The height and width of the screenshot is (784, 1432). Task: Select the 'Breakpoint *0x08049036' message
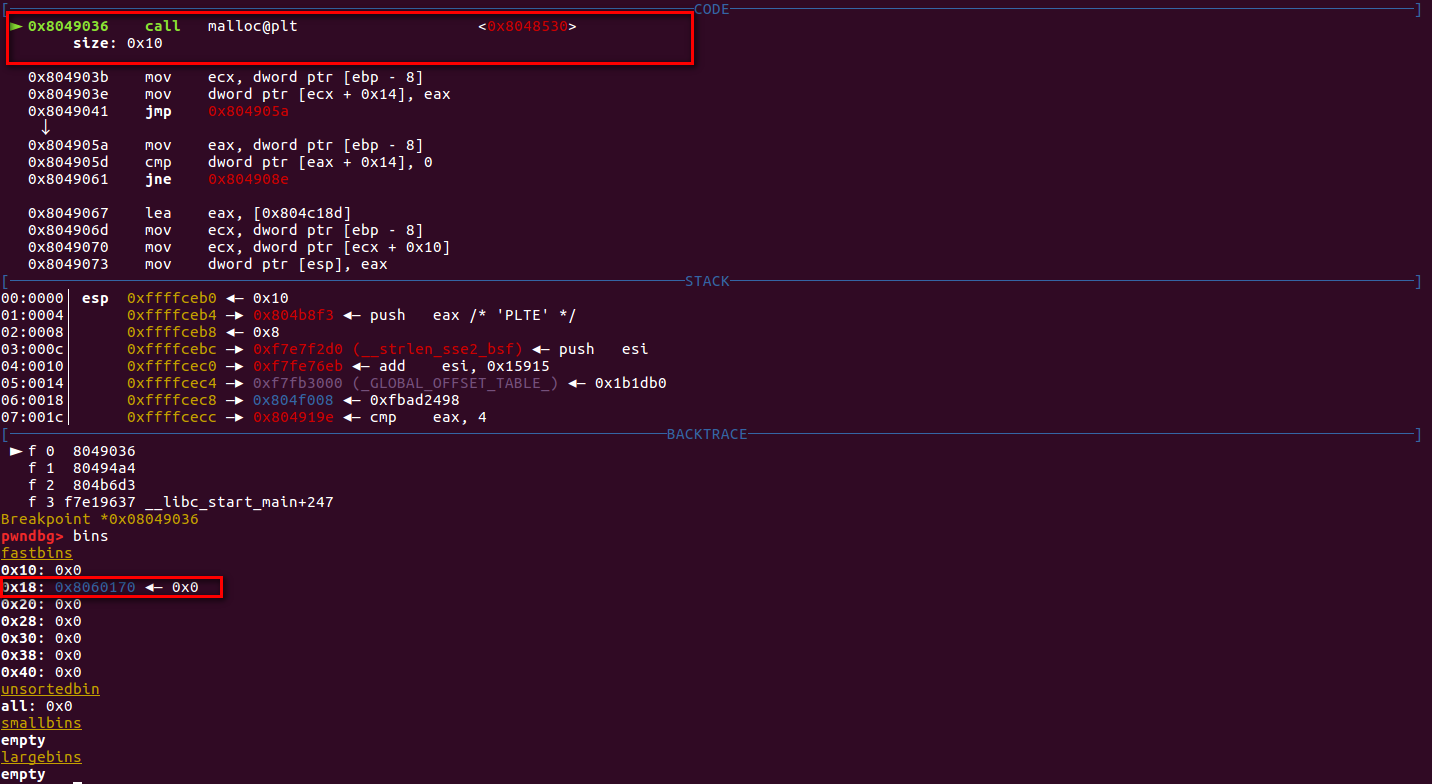pyautogui.click(x=100, y=519)
